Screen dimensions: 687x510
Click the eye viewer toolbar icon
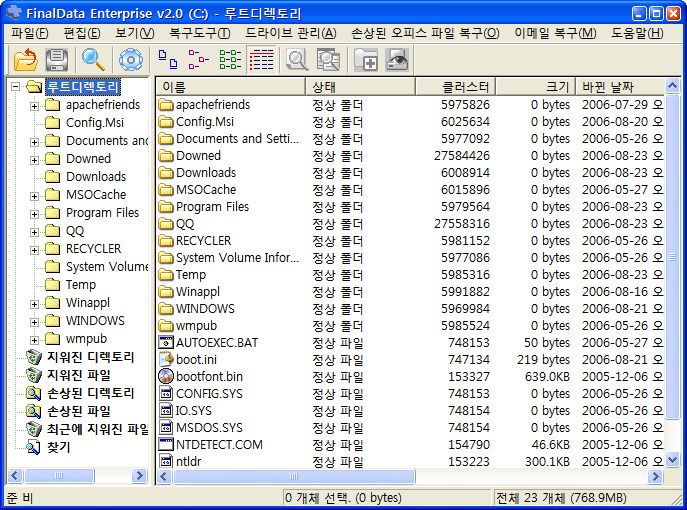[x=397, y=60]
